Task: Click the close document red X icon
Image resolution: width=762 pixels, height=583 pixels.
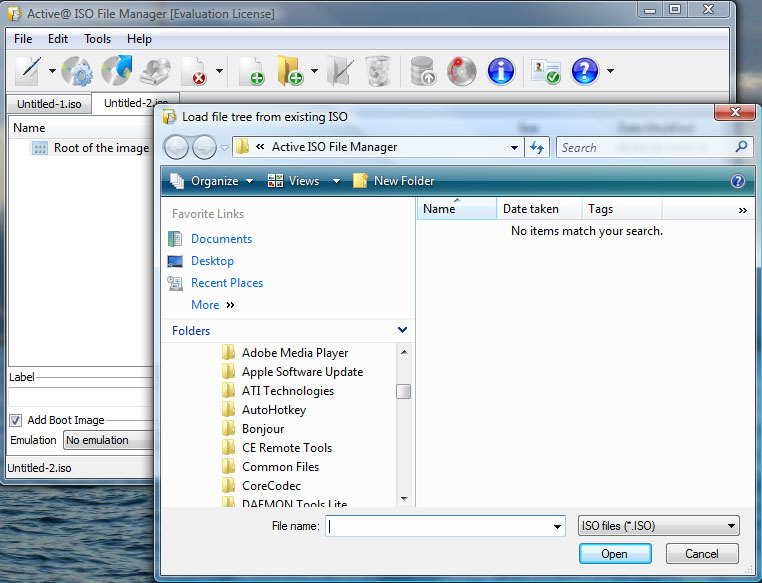Action: 194,71
